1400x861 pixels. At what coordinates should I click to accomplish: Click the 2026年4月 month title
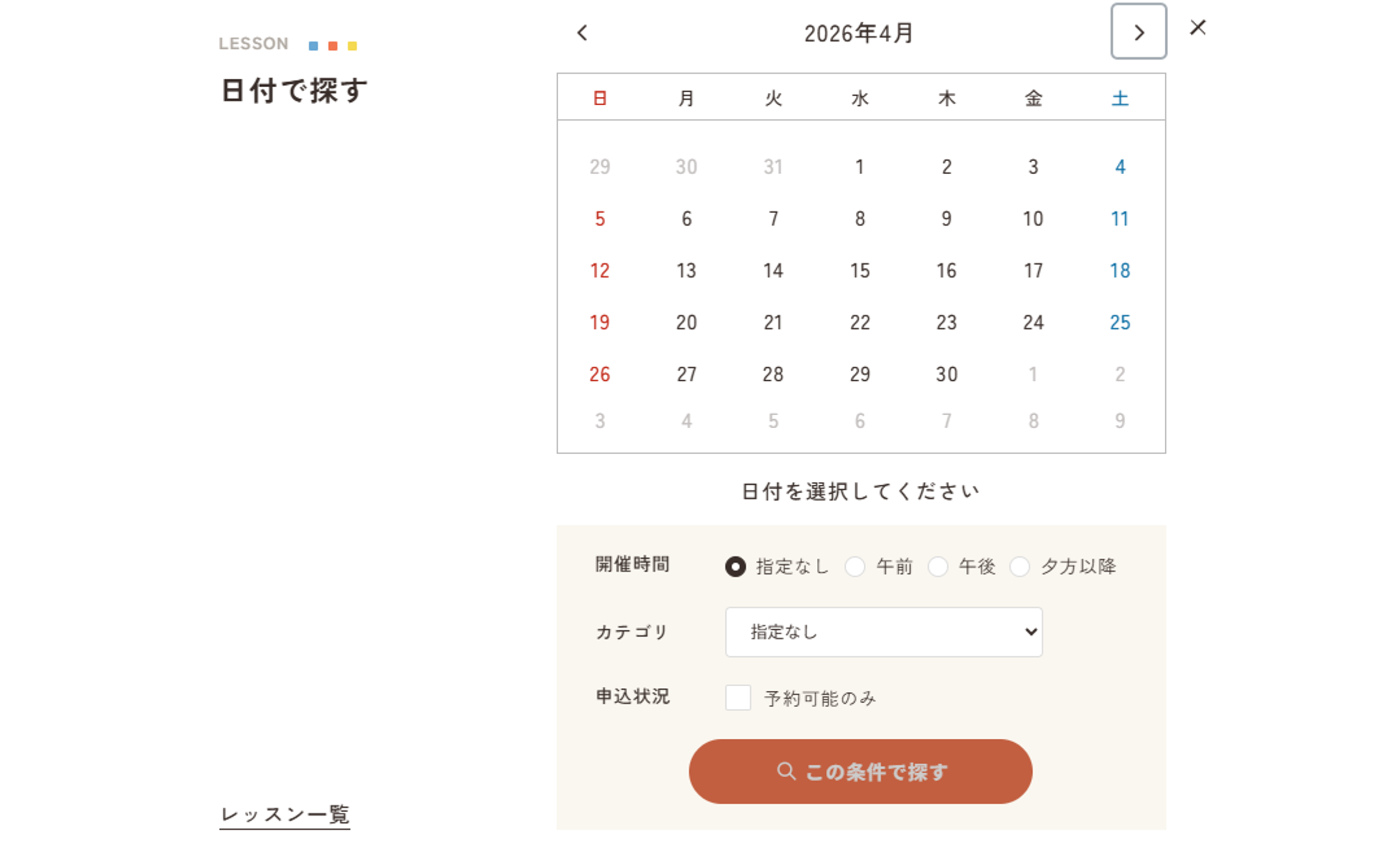[859, 33]
